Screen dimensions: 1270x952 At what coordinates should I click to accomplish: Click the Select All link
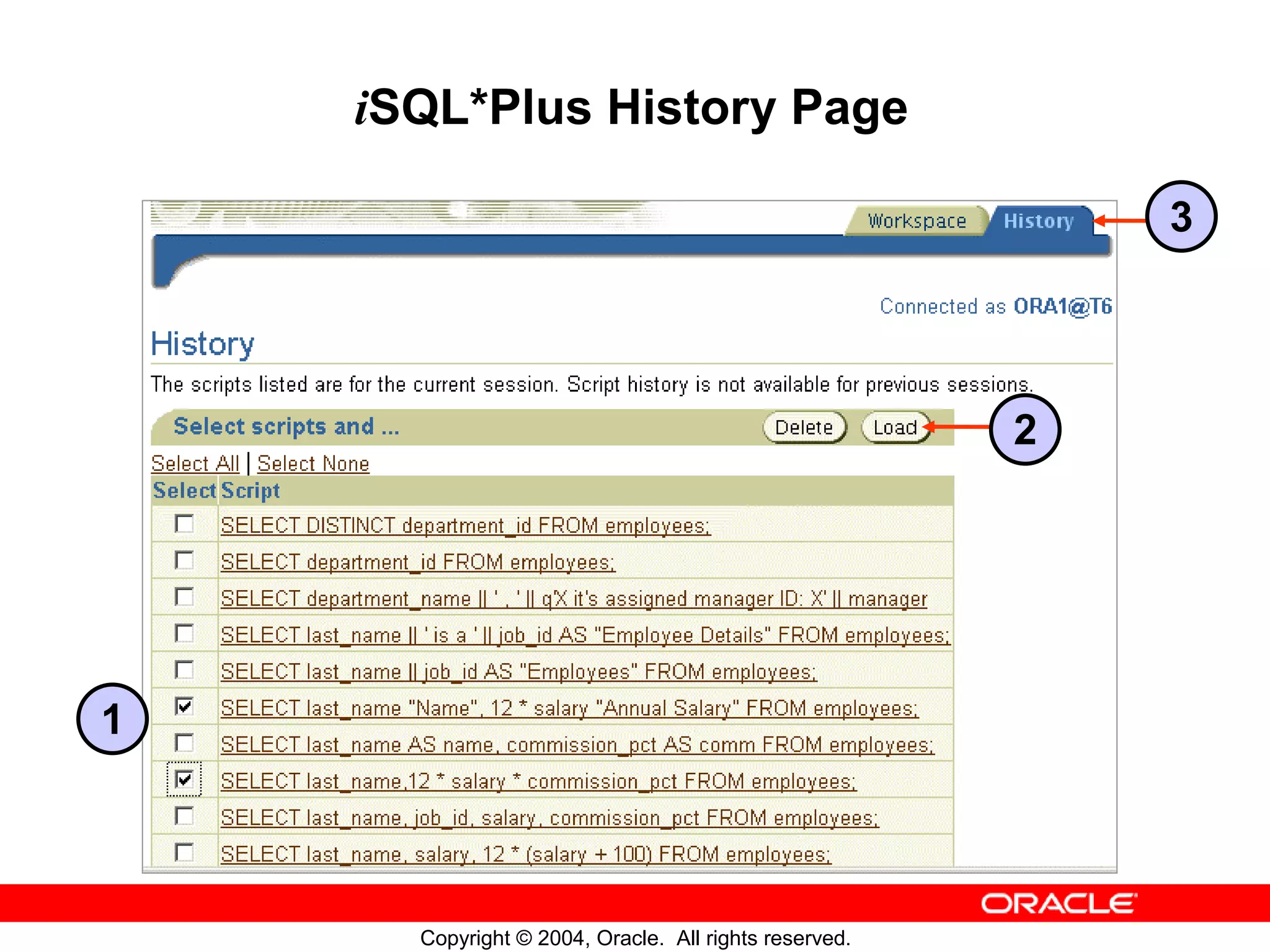[195, 464]
